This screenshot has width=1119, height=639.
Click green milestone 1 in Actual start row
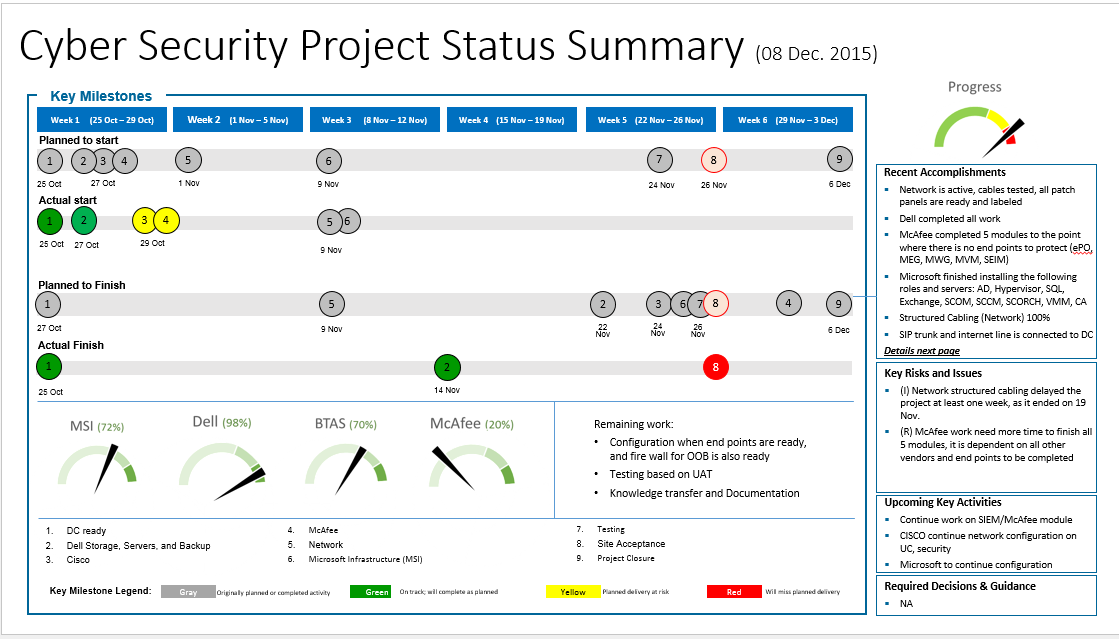pyautogui.click(x=49, y=220)
